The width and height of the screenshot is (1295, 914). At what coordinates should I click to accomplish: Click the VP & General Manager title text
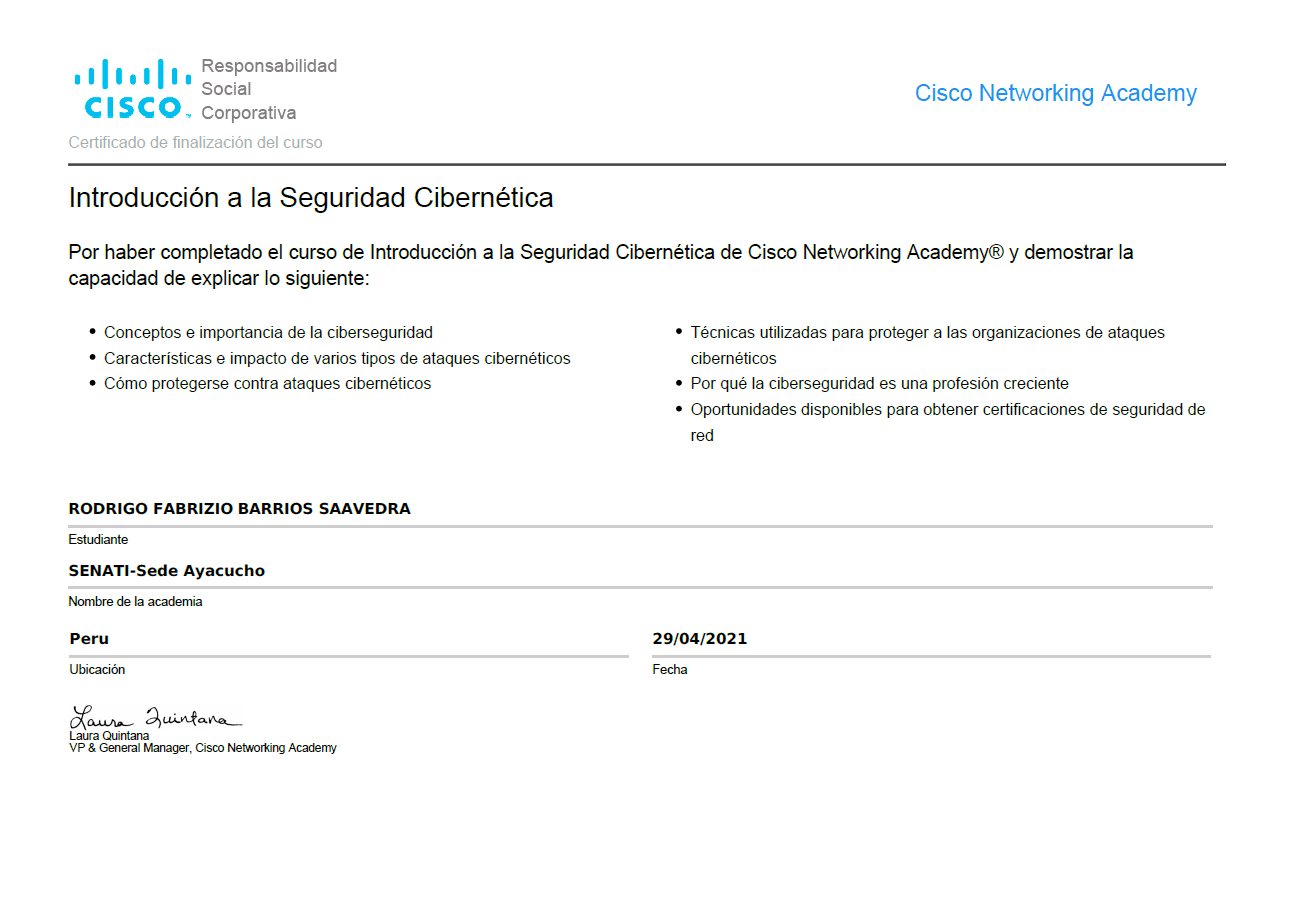[x=201, y=747]
